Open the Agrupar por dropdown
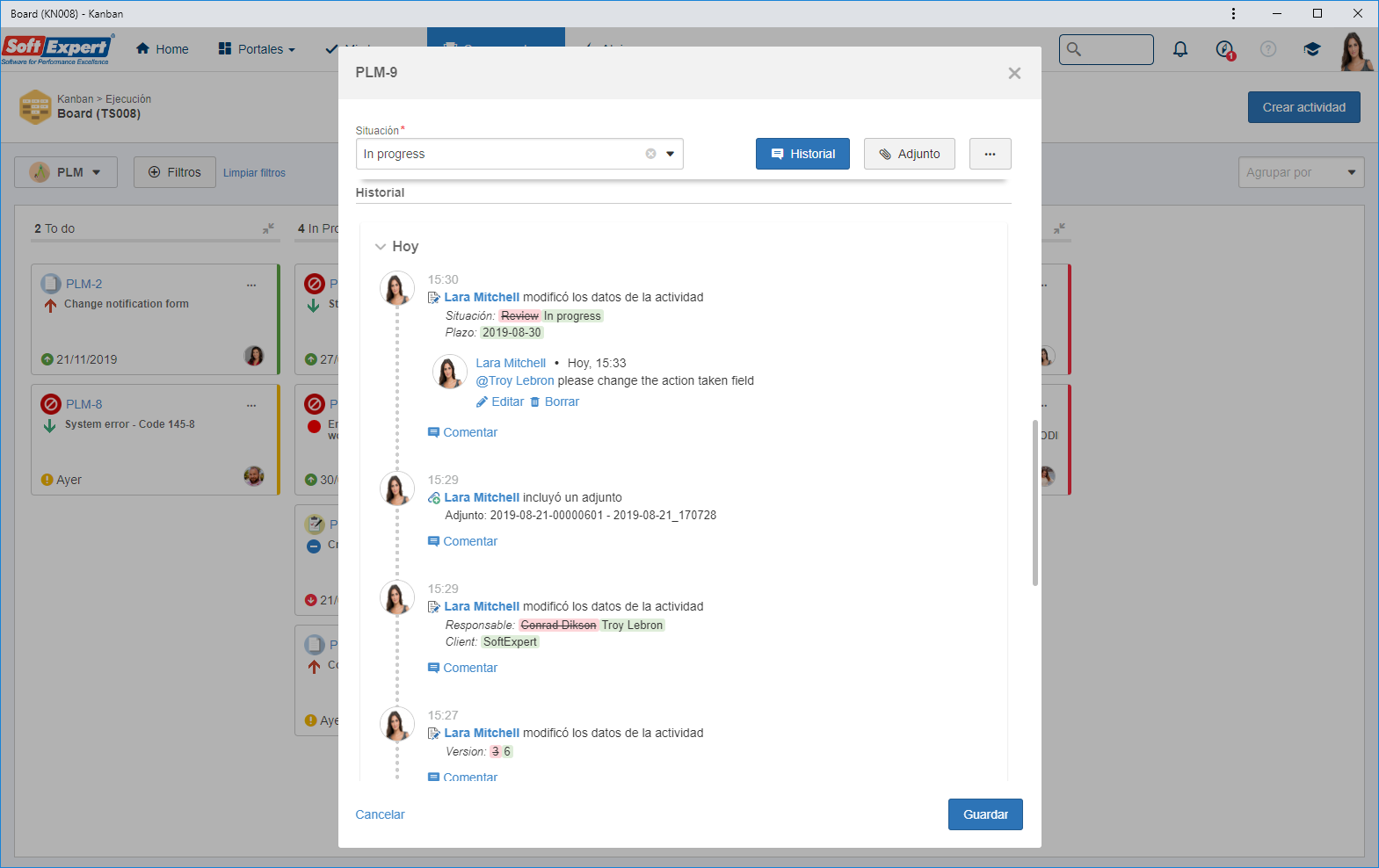Image resolution: width=1379 pixels, height=868 pixels. [x=1301, y=172]
